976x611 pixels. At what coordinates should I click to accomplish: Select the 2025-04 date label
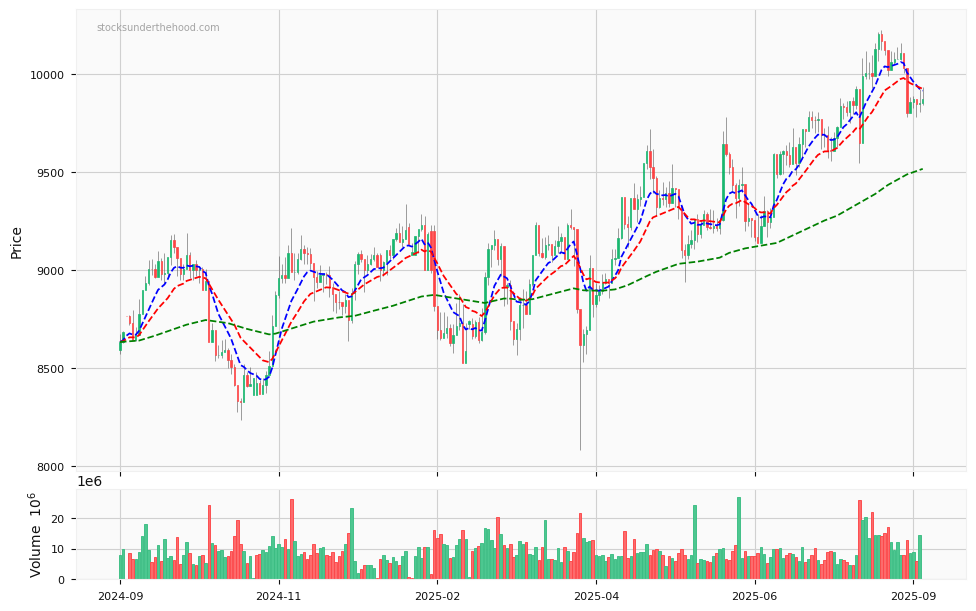(596, 596)
